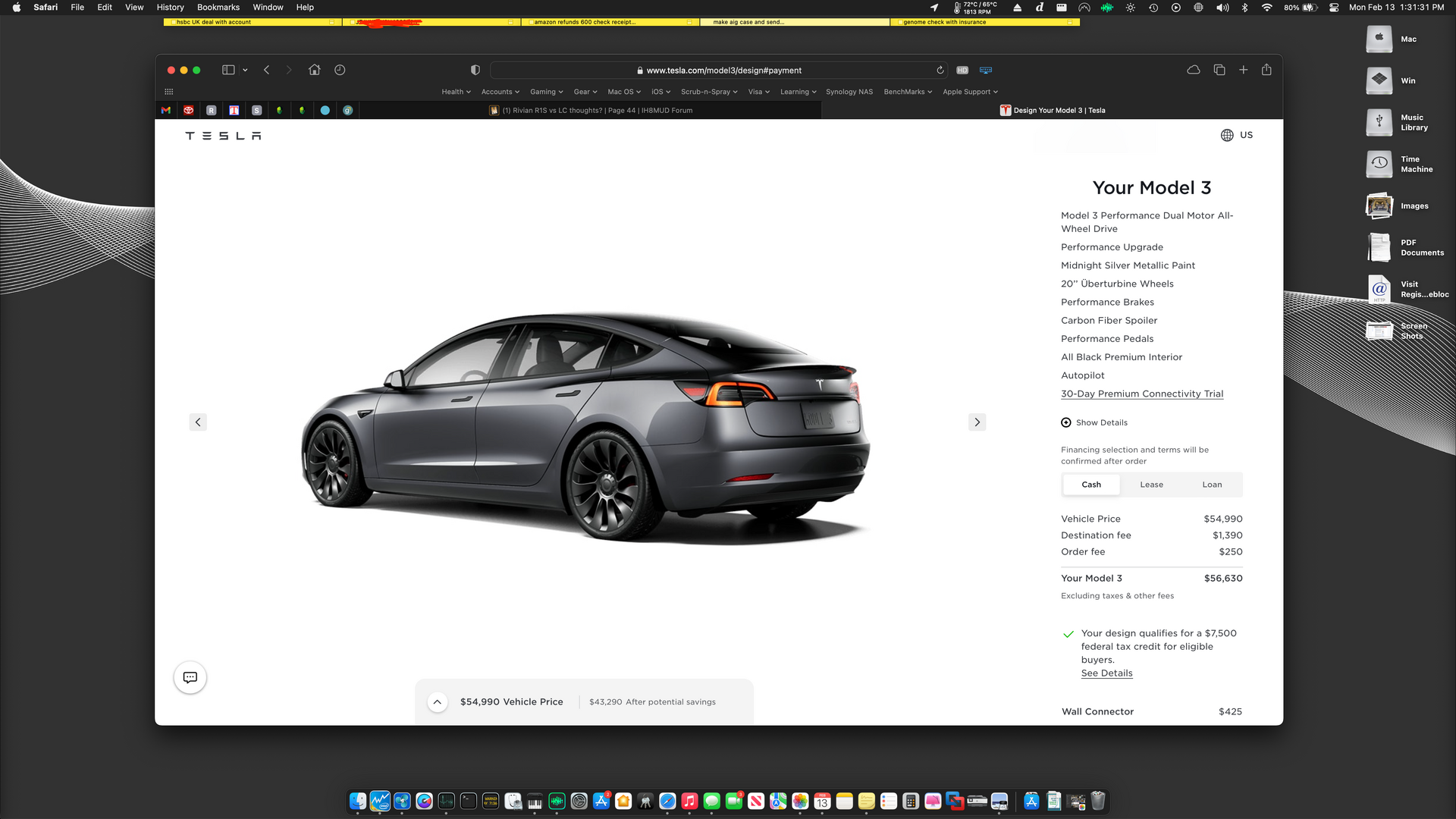Select Loan payment option

click(1212, 485)
